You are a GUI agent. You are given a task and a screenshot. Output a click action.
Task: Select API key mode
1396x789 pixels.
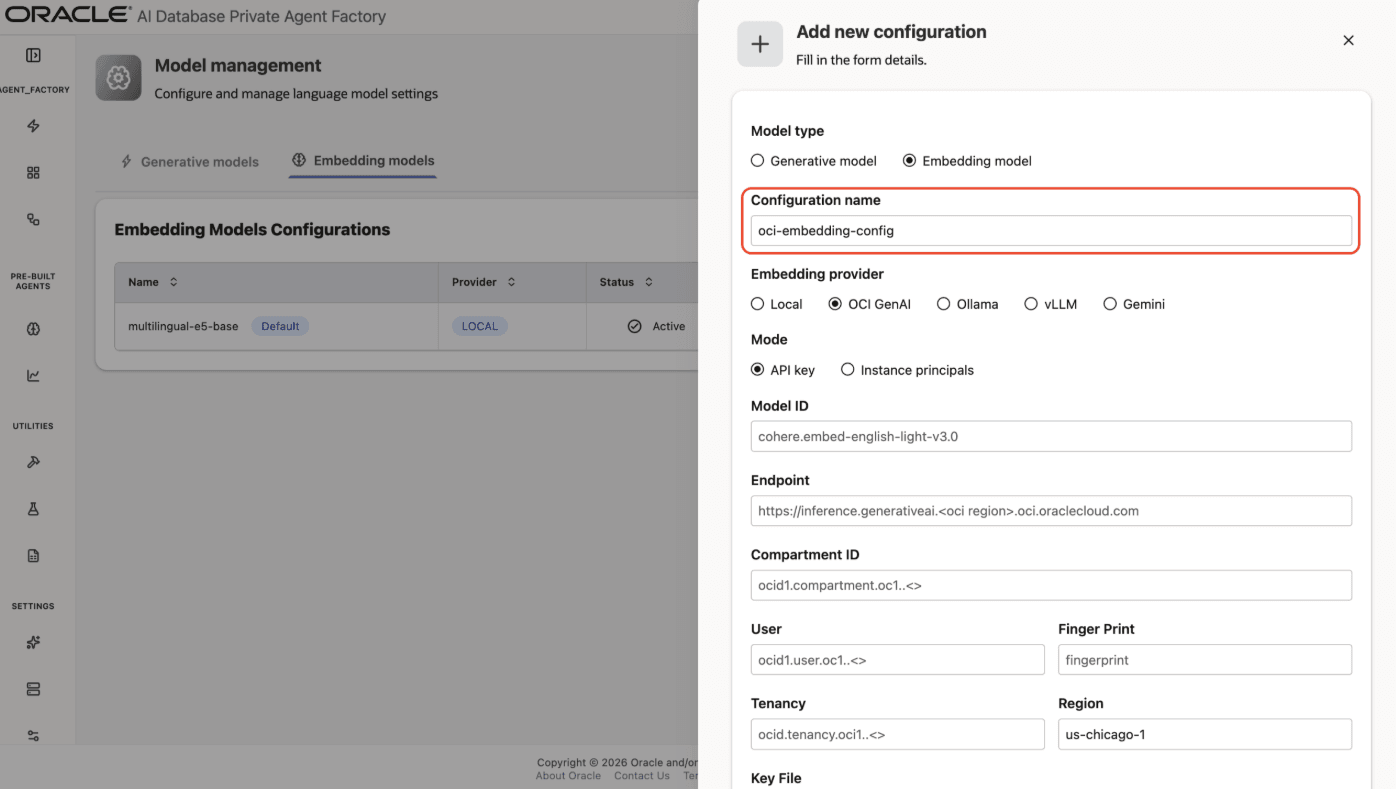click(x=757, y=369)
